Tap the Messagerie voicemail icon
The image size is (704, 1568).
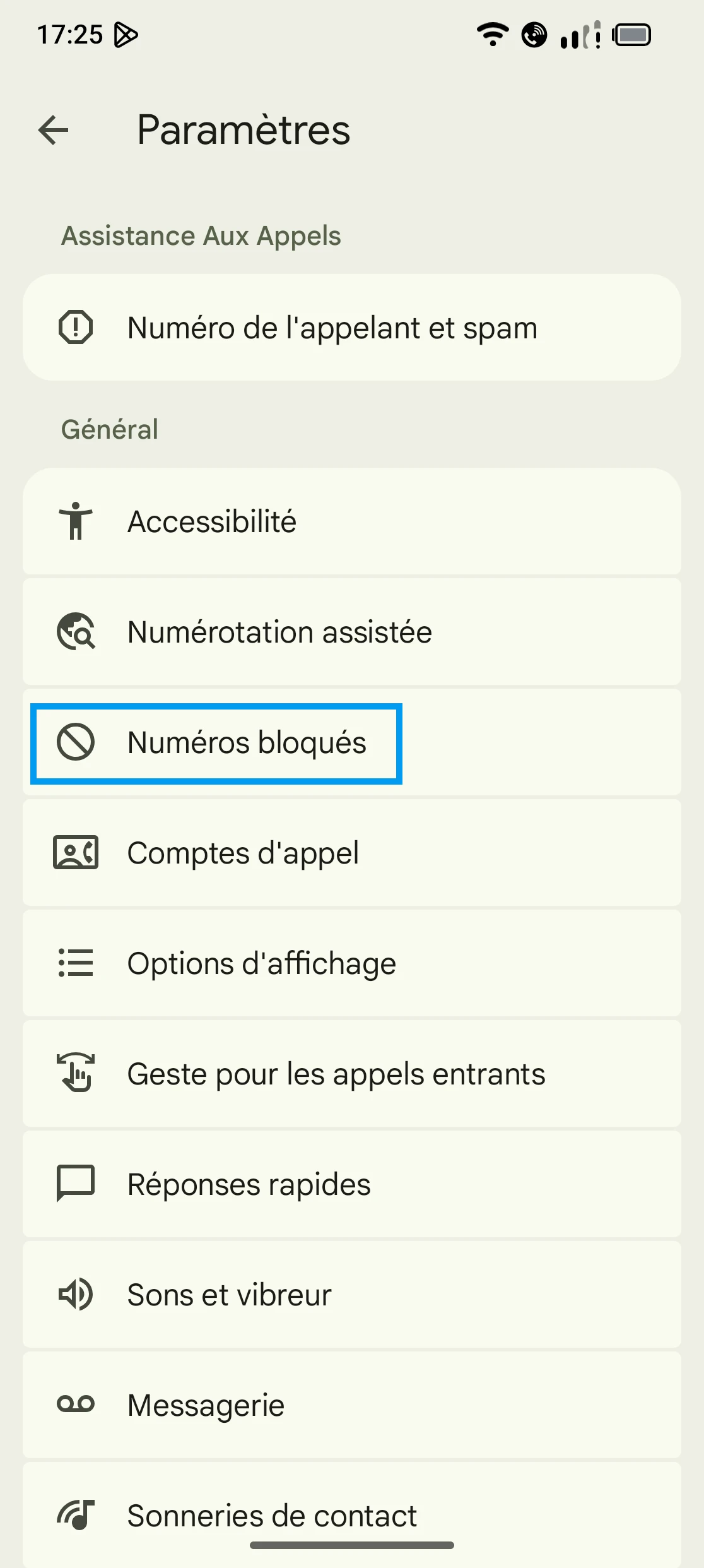point(76,1405)
